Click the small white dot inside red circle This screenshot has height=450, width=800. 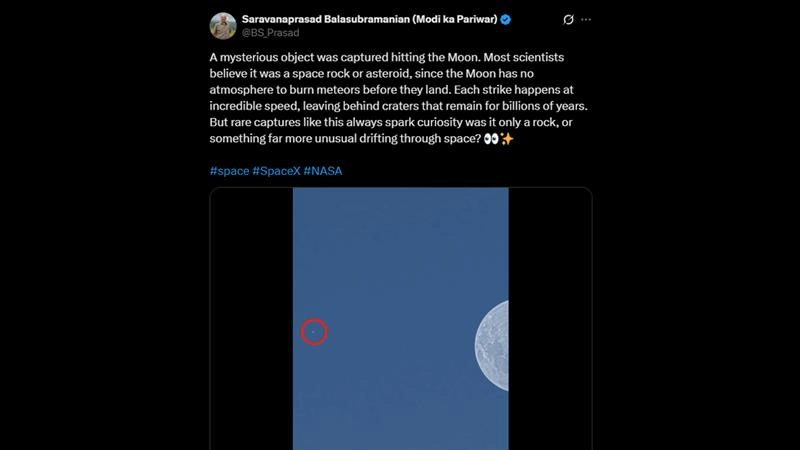pyautogui.click(x=313, y=330)
